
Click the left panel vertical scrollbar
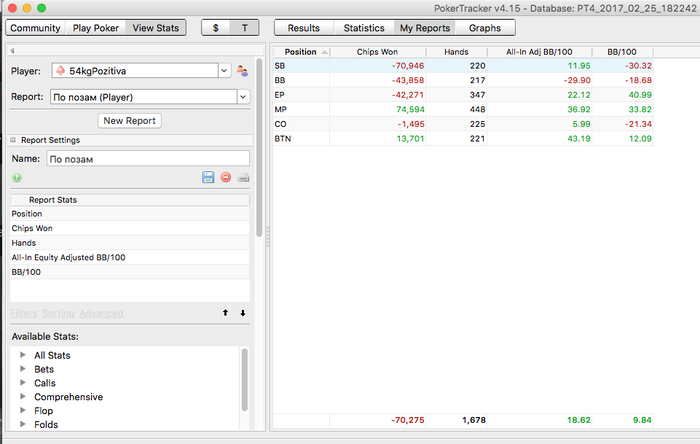click(x=259, y=147)
